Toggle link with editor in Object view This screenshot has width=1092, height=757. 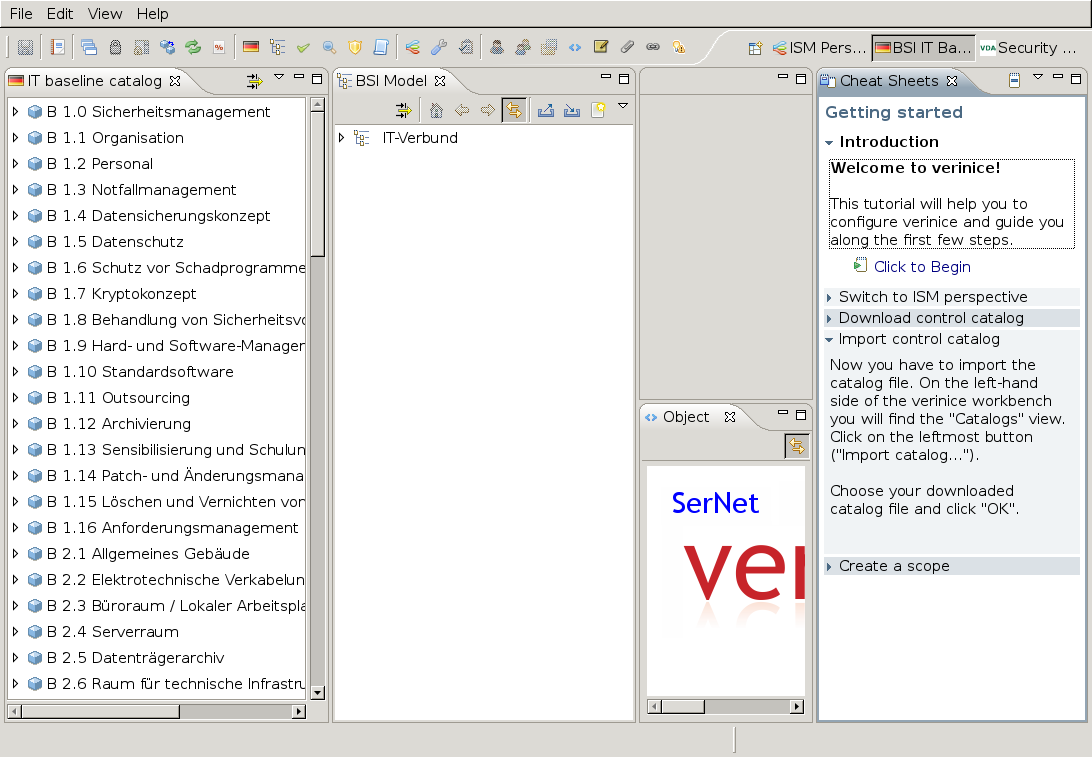(x=796, y=446)
